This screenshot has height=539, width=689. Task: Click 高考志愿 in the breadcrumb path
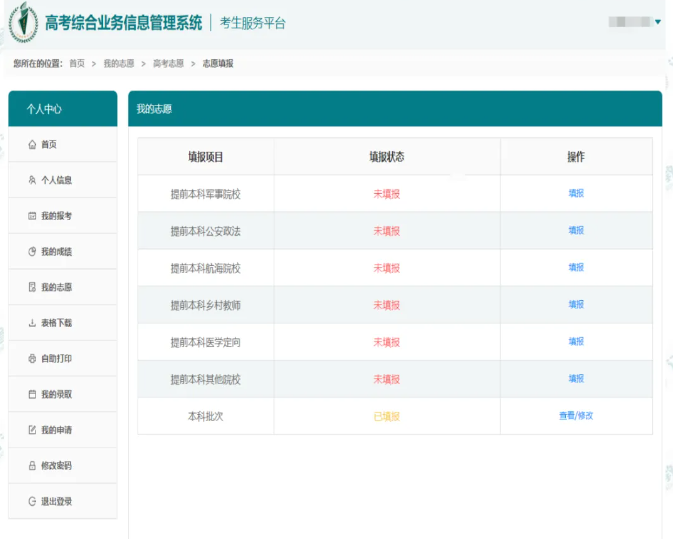click(168, 64)
